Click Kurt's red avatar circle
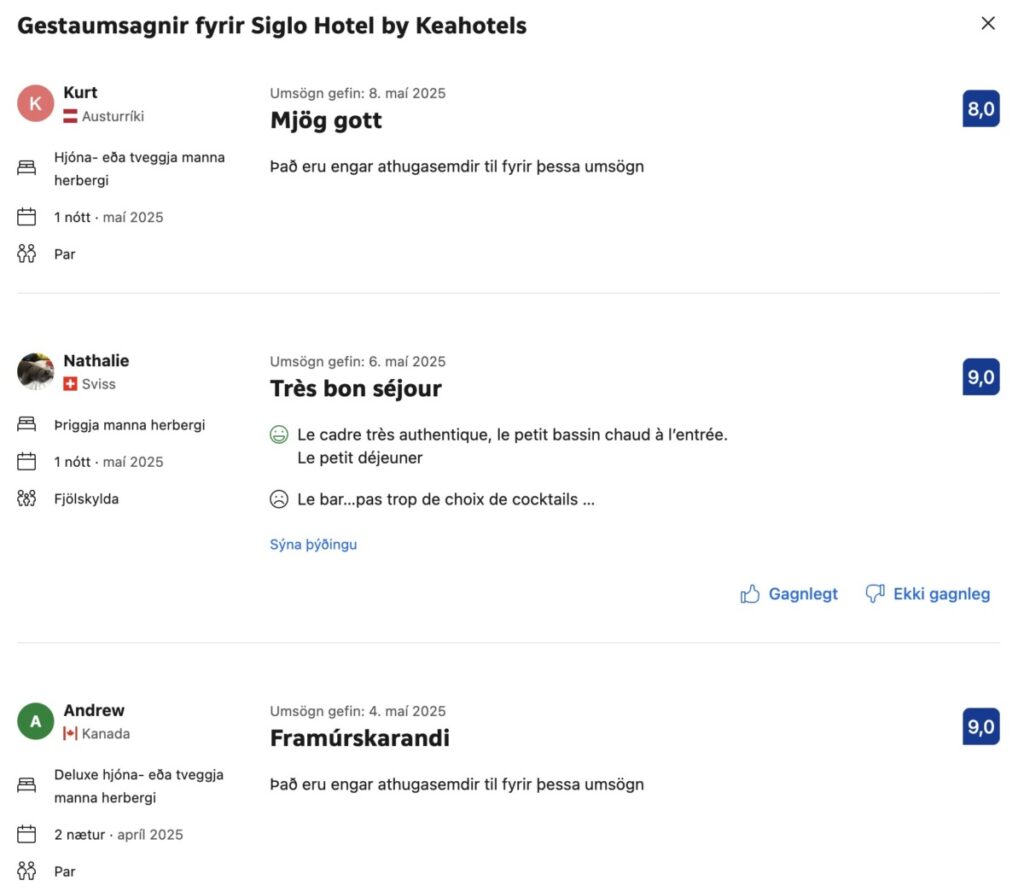This screenshot has width=1024, height=892. tap(35, 103)
